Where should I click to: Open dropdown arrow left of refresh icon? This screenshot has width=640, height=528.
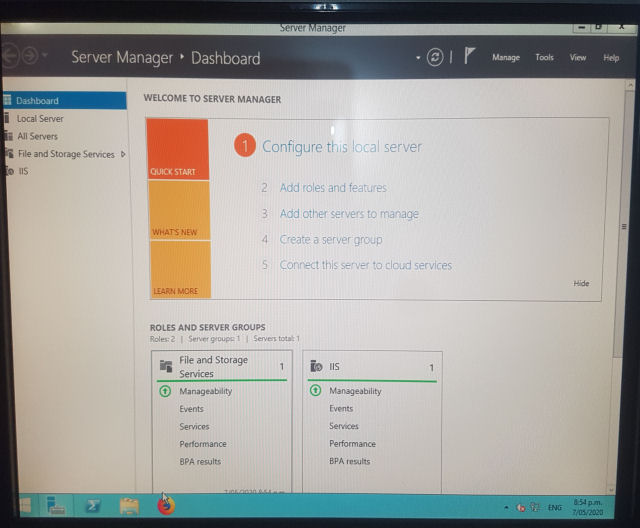pos(418,58)
